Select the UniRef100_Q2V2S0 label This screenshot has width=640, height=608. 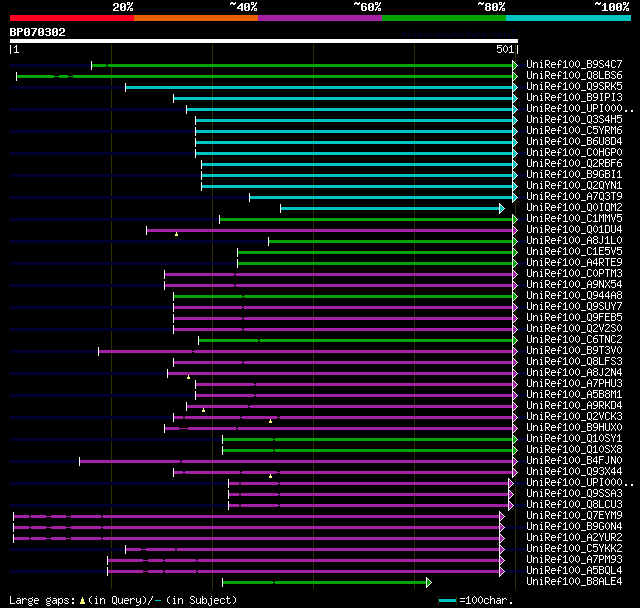[574, 329]
